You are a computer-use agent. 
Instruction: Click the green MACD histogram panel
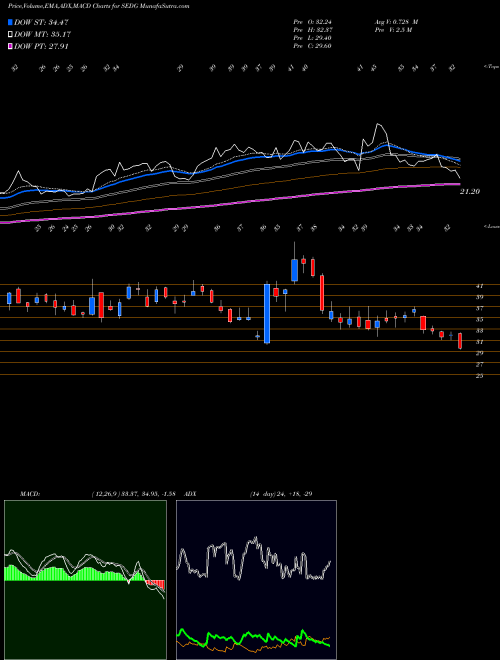click(x=85, y=580)
